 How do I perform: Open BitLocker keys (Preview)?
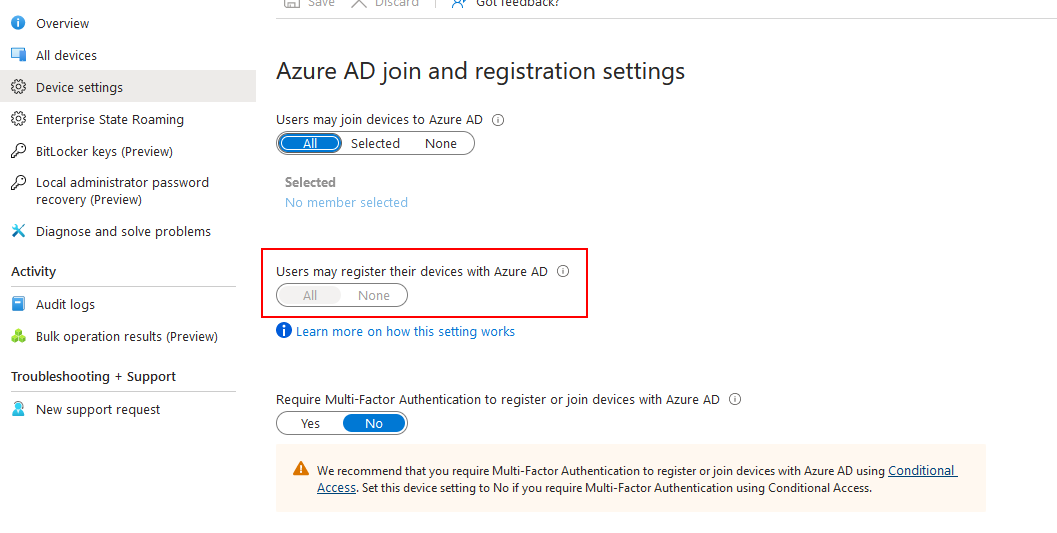point(104,152)
